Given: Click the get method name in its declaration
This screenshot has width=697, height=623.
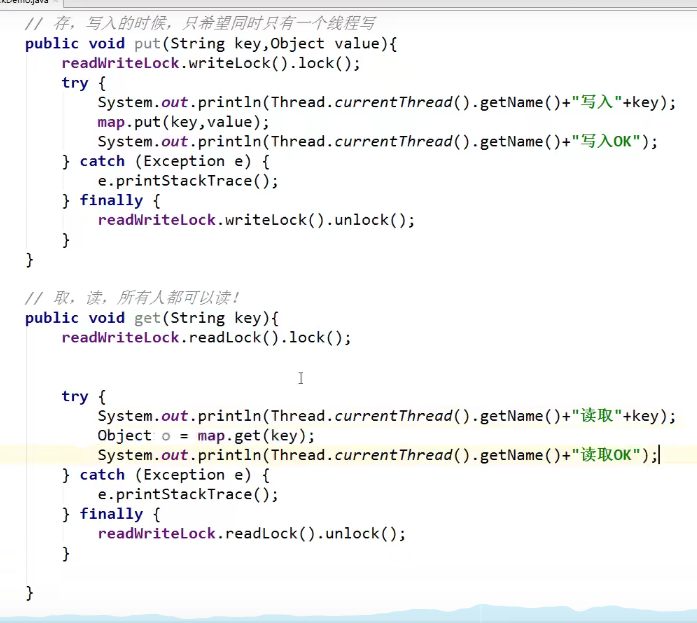Looking at the screenshot, I should tap(144, 318).
